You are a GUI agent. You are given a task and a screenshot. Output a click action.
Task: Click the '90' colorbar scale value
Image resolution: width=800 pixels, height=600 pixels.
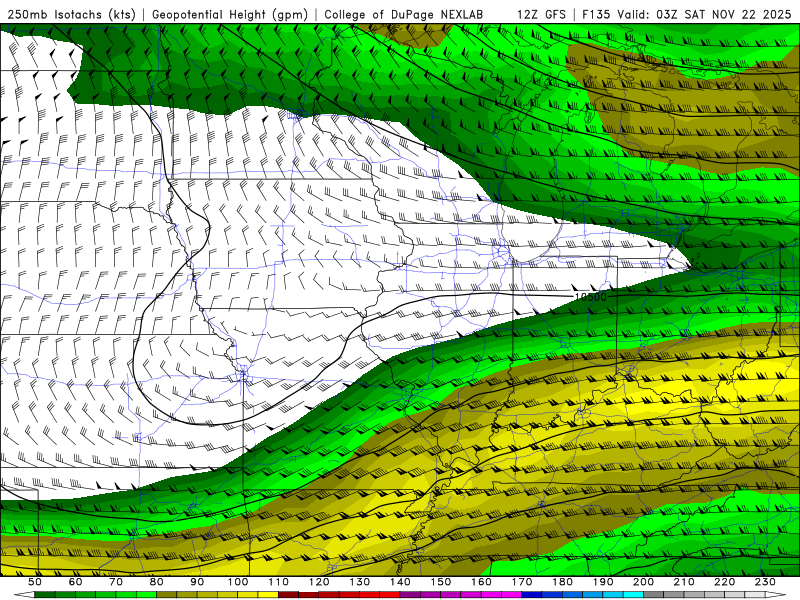click(x=197, y=582)
